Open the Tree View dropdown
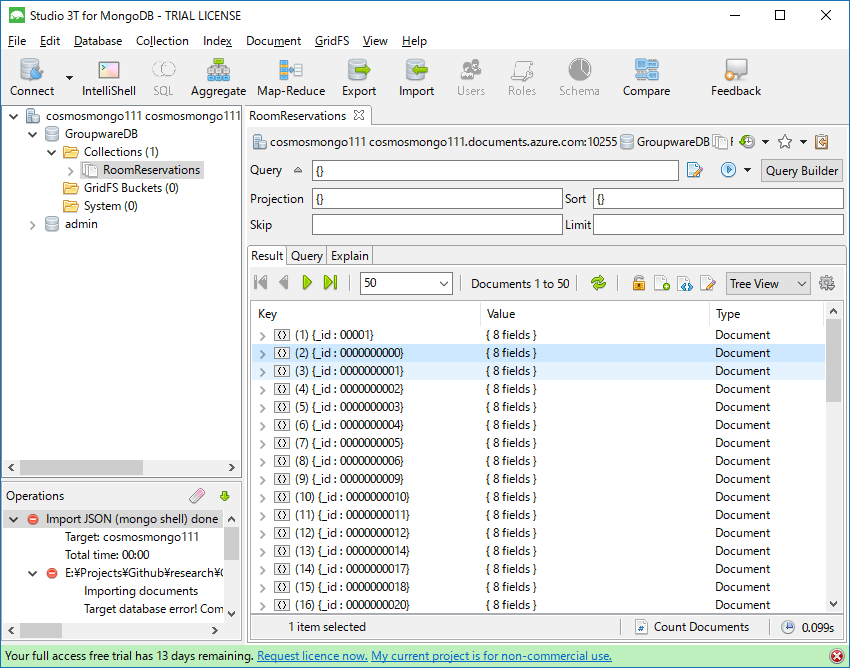The image size is (850, 668). coord(768,284)
